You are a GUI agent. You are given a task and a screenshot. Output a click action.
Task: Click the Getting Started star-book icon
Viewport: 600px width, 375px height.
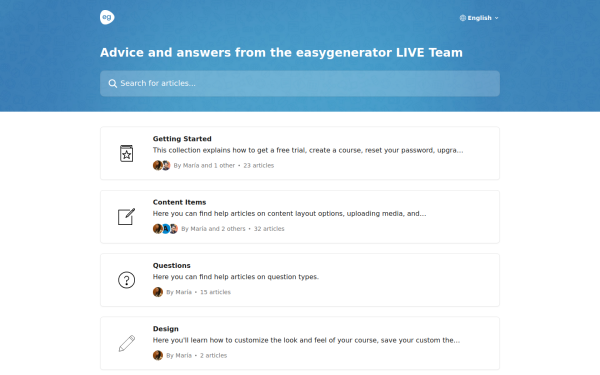click(x=126, y=153)
